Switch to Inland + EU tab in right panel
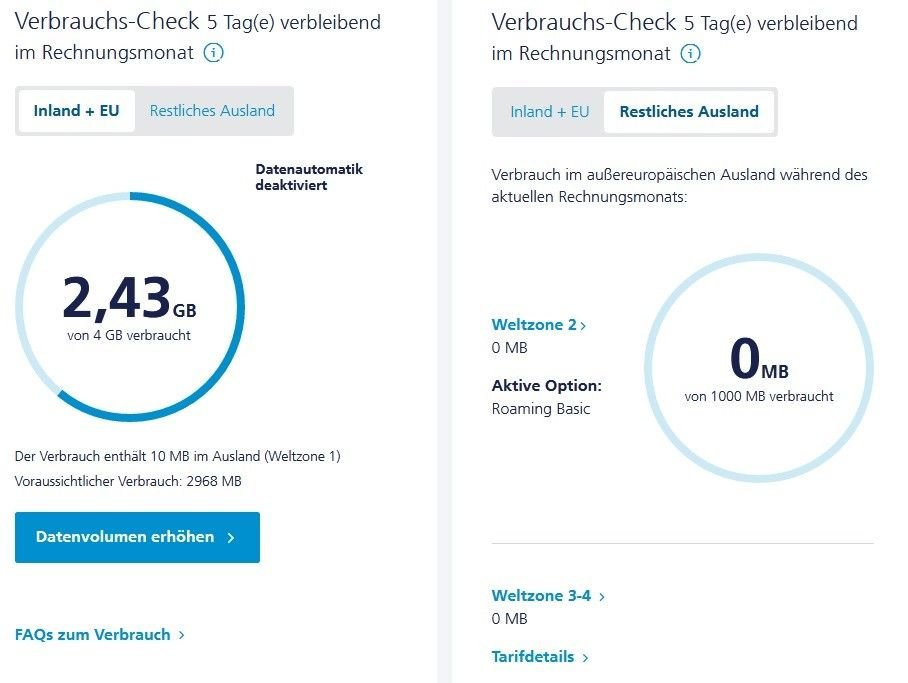Image resolution: width=908 pixels, height=683 pixels. pyautogui.click(x=550, y=112)
